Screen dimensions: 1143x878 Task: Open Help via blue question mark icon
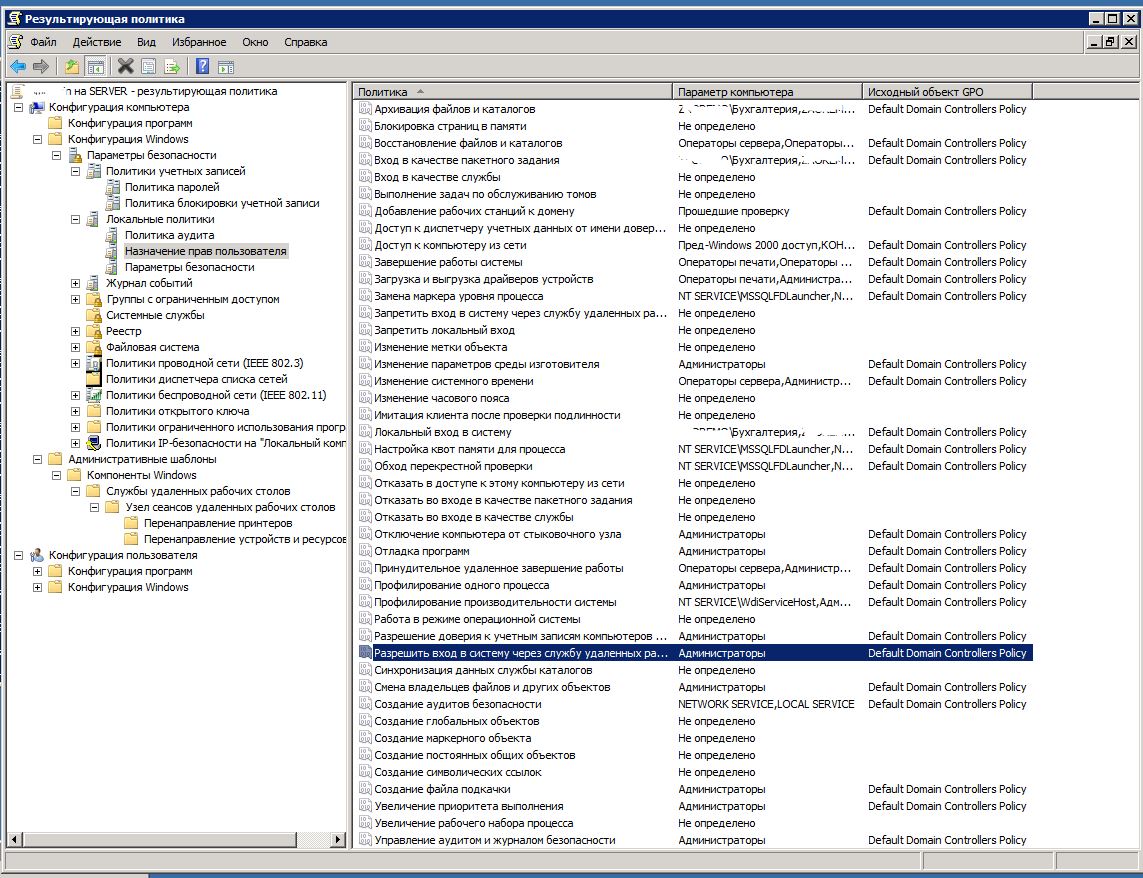[203, 66]
